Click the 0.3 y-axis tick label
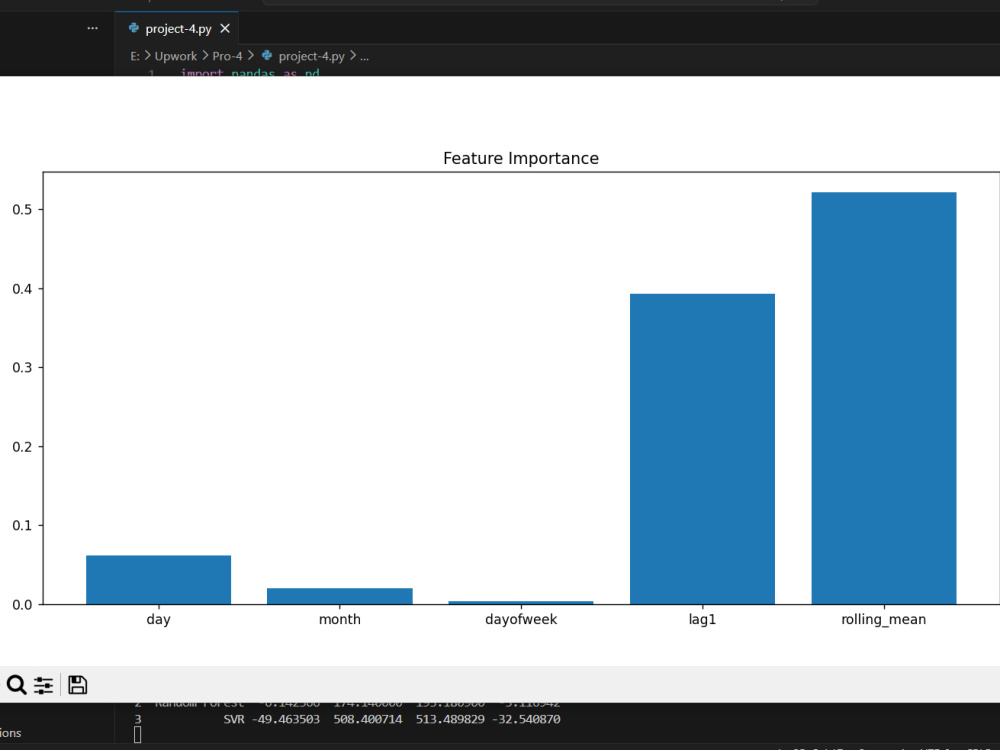The image size is (1000, 750). [22, 368]
